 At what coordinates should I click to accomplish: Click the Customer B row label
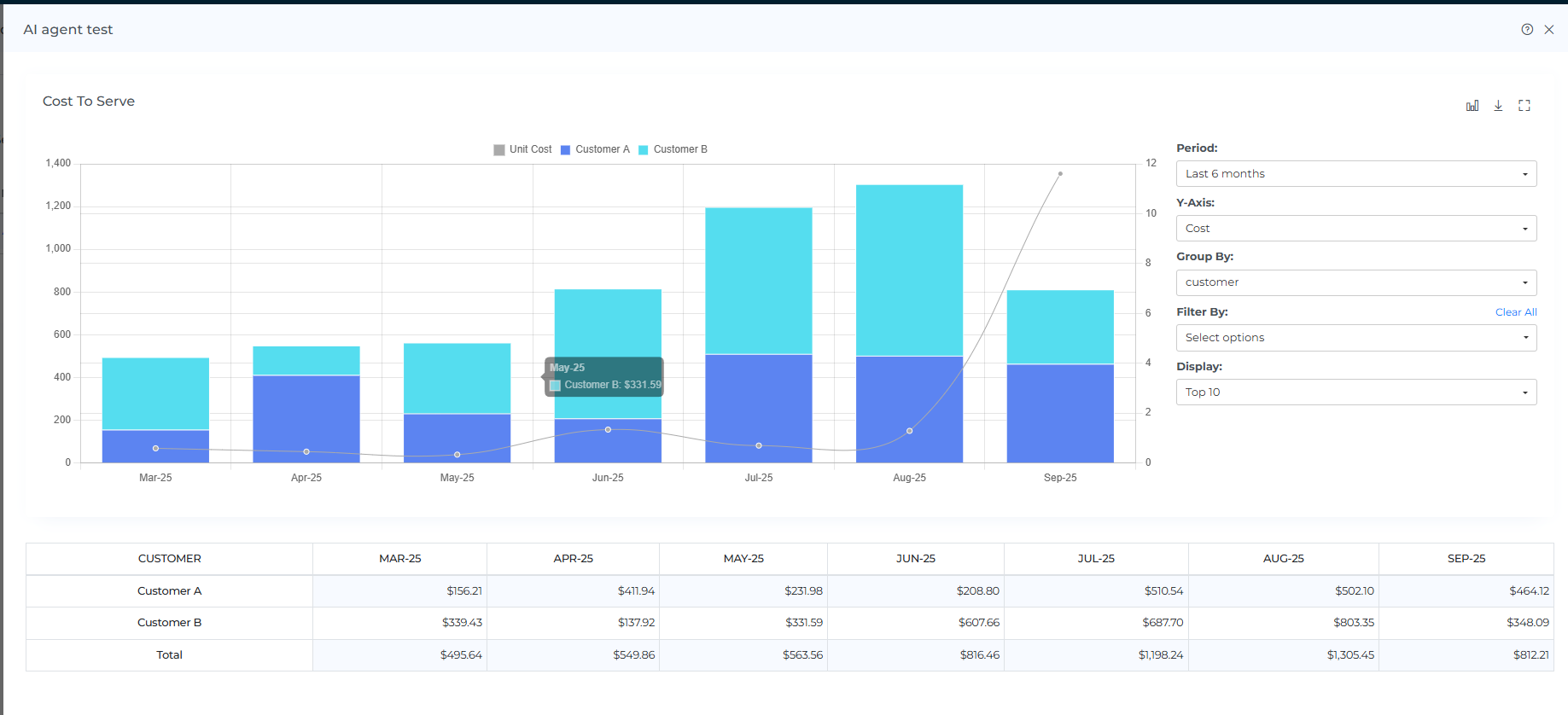point(169,623)
